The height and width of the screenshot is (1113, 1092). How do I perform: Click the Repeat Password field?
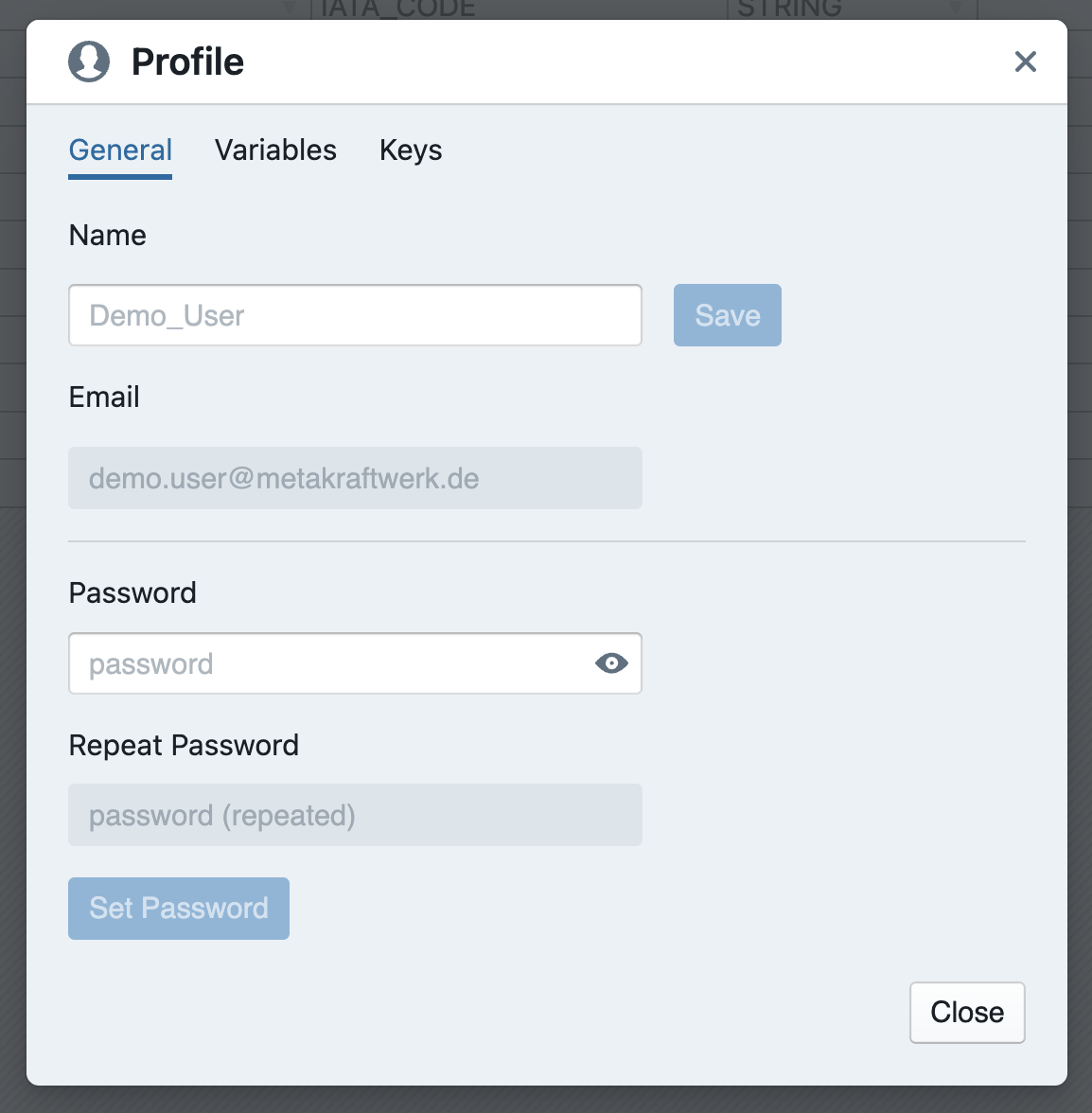[x=355, y=815]
